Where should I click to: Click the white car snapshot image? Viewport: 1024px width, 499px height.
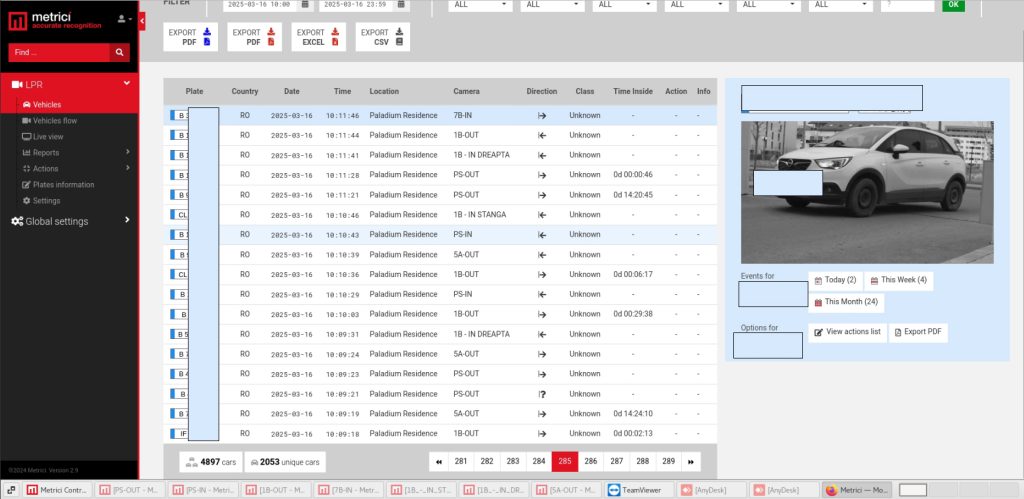(867, 191)
